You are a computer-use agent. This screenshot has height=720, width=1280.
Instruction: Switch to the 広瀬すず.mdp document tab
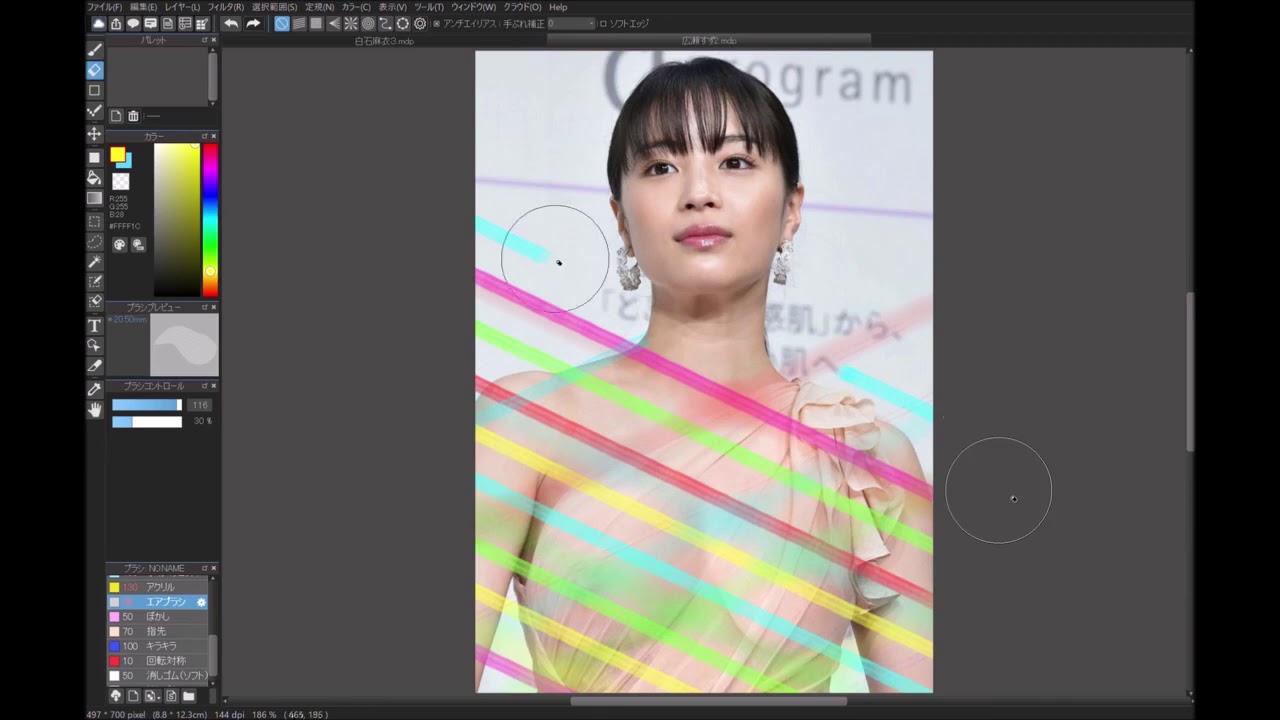[709, 41]
